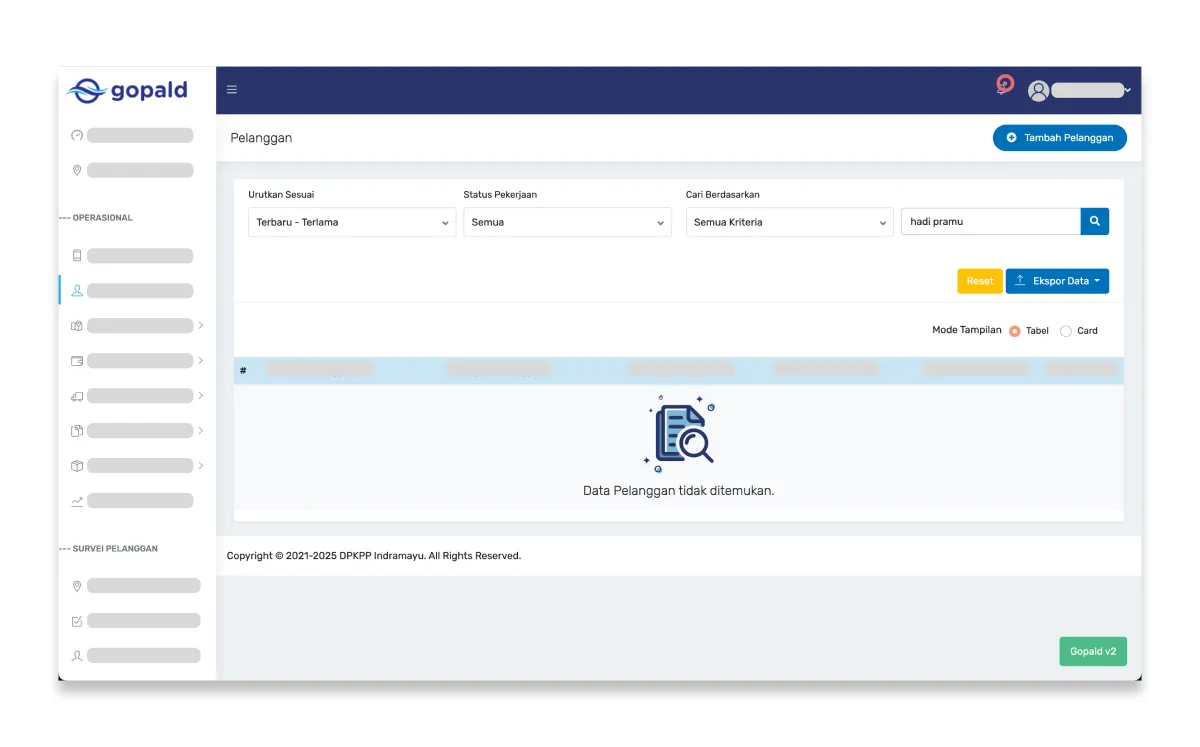Viewport: 1200px width, 747px height.
Task: Click the yellow Reset filter button
Action: pyautogui.click(x=979, y=281)
